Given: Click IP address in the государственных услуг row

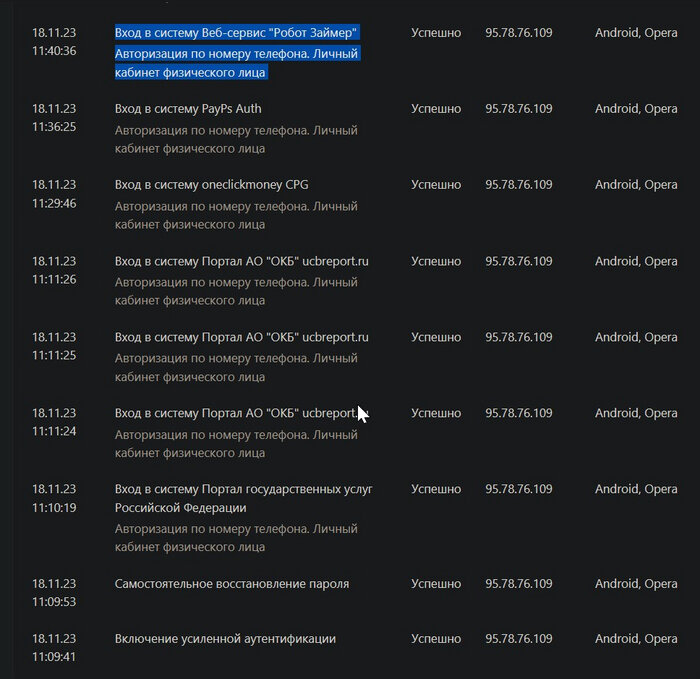Looking at the screenshot, I should click(519, 489).
